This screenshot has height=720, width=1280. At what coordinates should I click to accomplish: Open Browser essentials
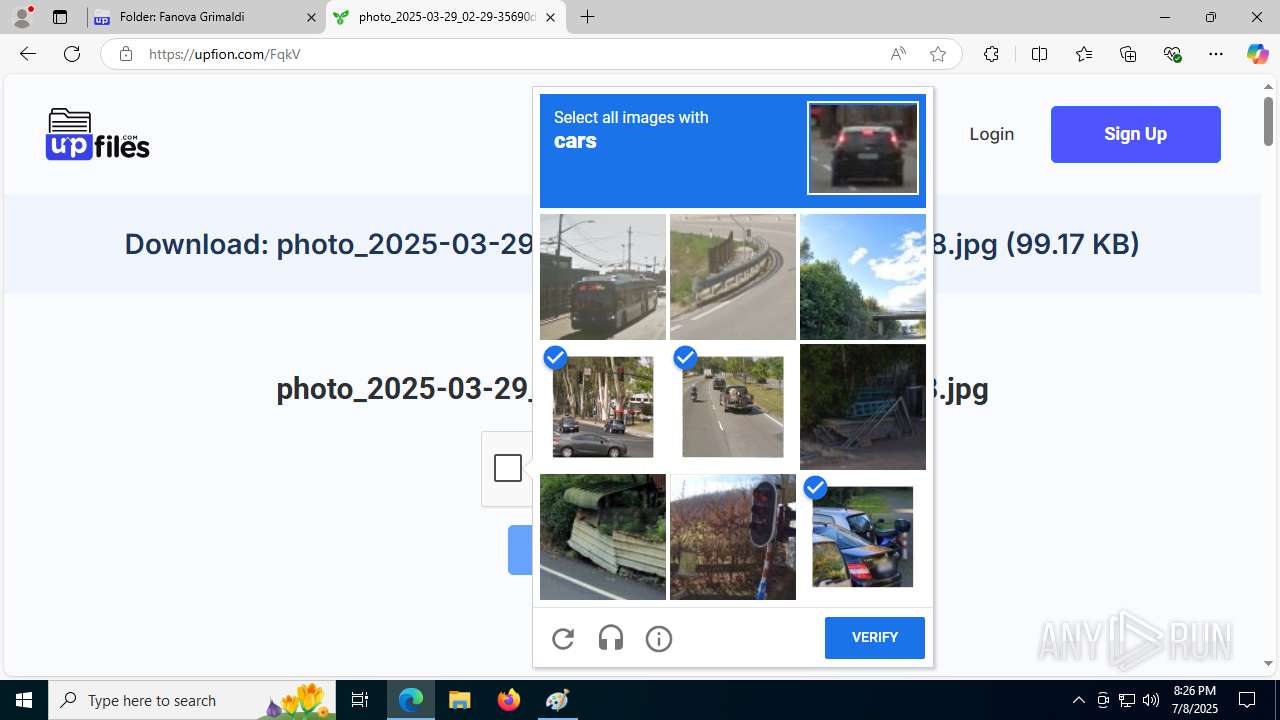pos(1173,54)
